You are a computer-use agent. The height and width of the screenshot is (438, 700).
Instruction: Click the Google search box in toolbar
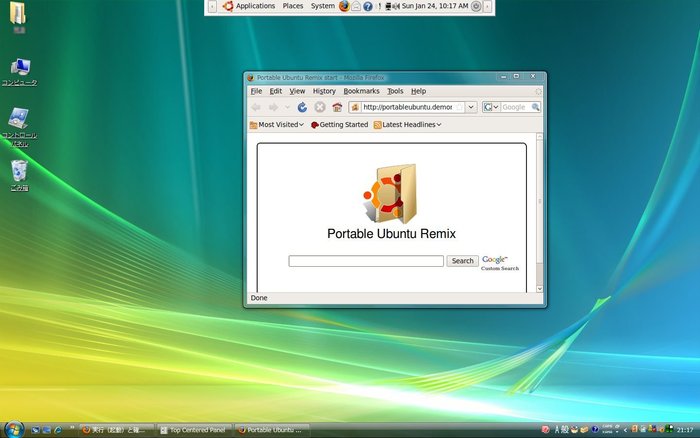pyautogui.click(x=516, y=107)
